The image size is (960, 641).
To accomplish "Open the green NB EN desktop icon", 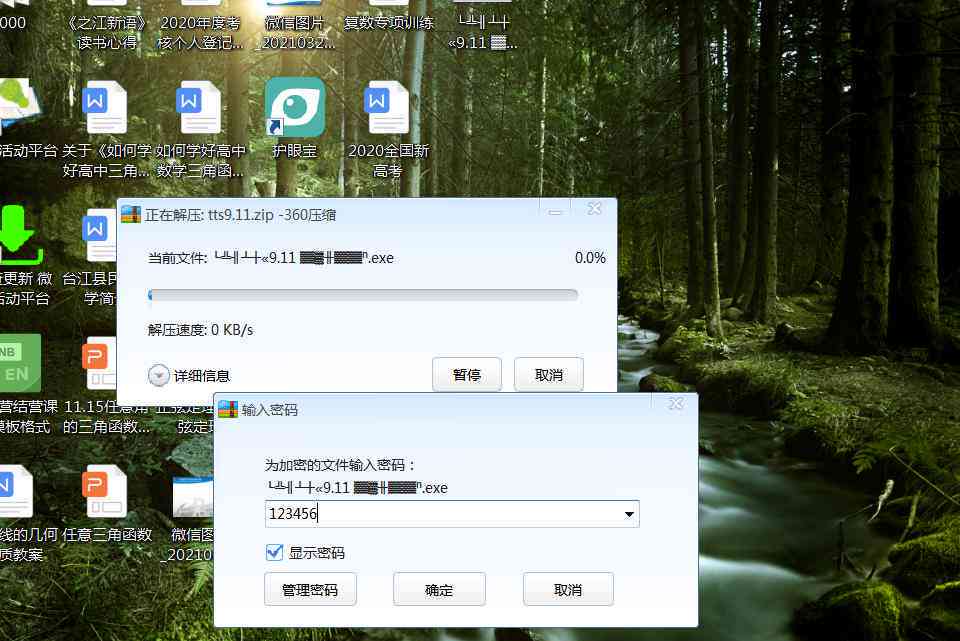I will (x=18, y=362).
